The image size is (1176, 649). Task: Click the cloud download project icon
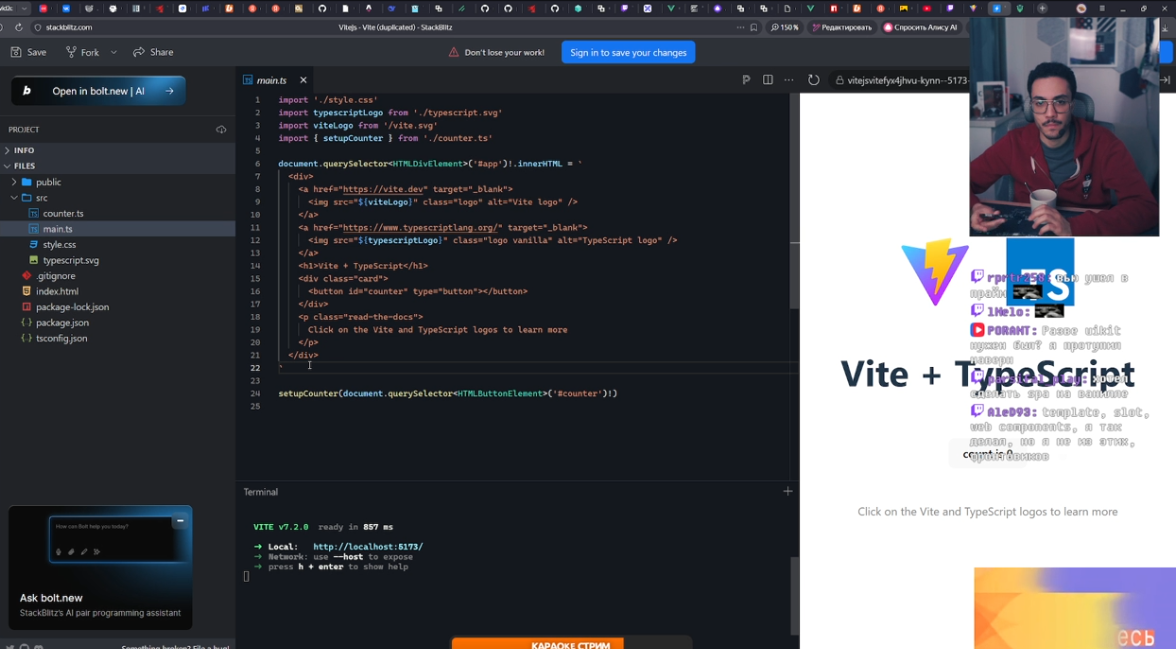coord(221,130)
